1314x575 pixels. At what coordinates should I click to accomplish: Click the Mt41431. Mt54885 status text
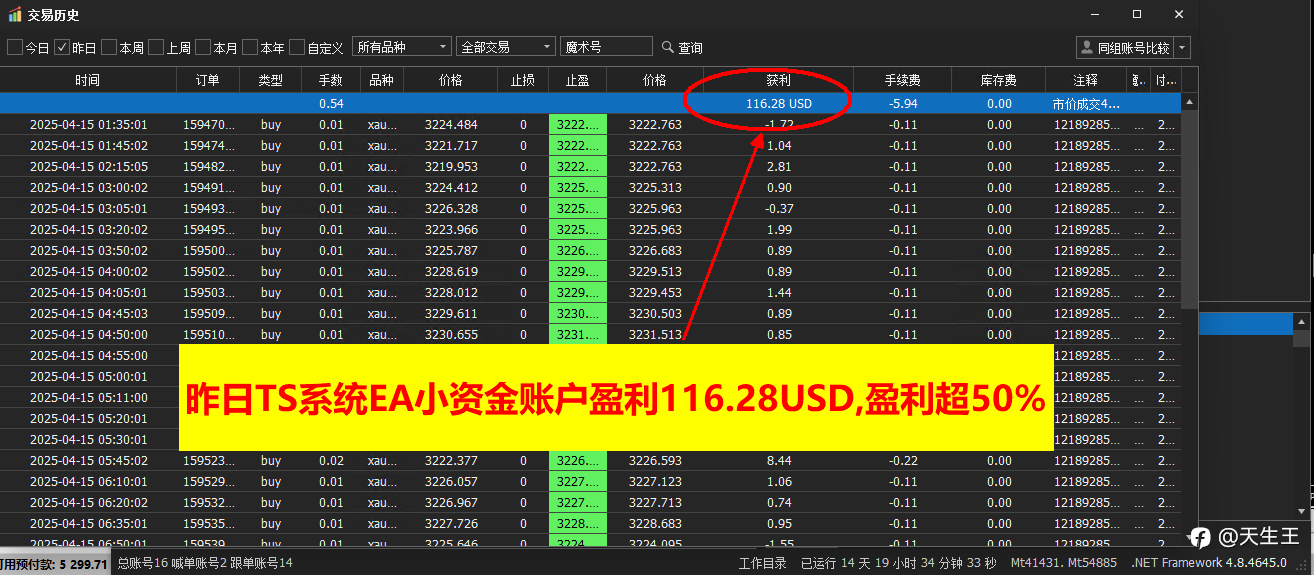[1064, 563]
